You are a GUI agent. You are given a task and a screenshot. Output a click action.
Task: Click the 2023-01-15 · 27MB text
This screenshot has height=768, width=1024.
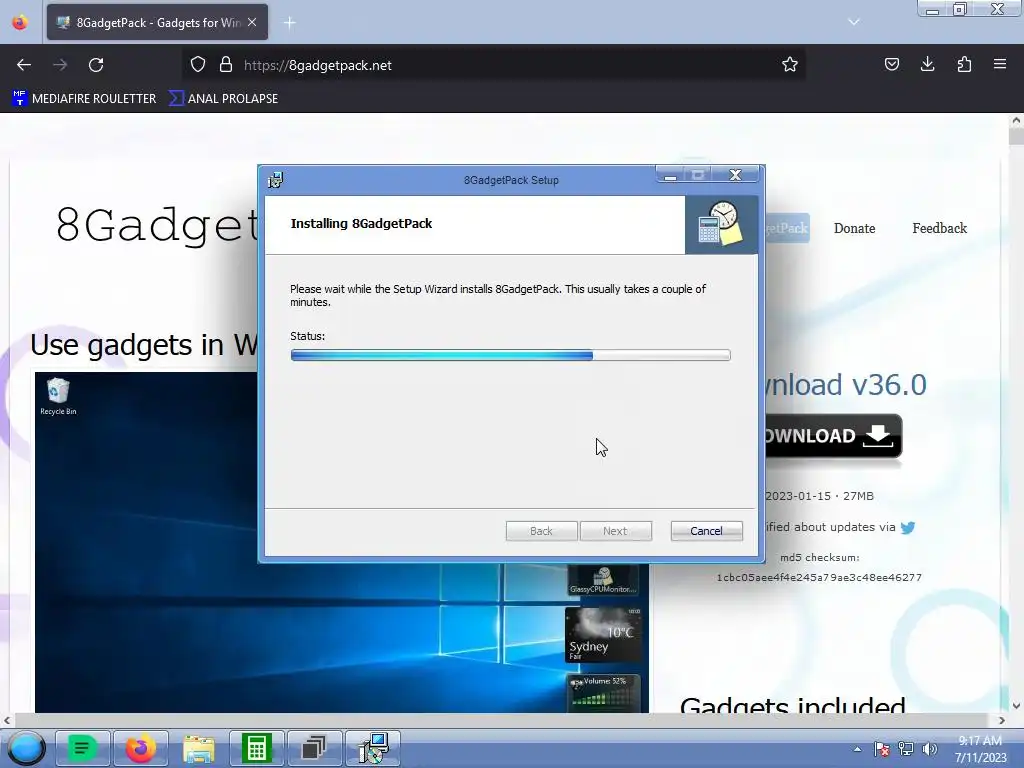click(x=819, y=496)
